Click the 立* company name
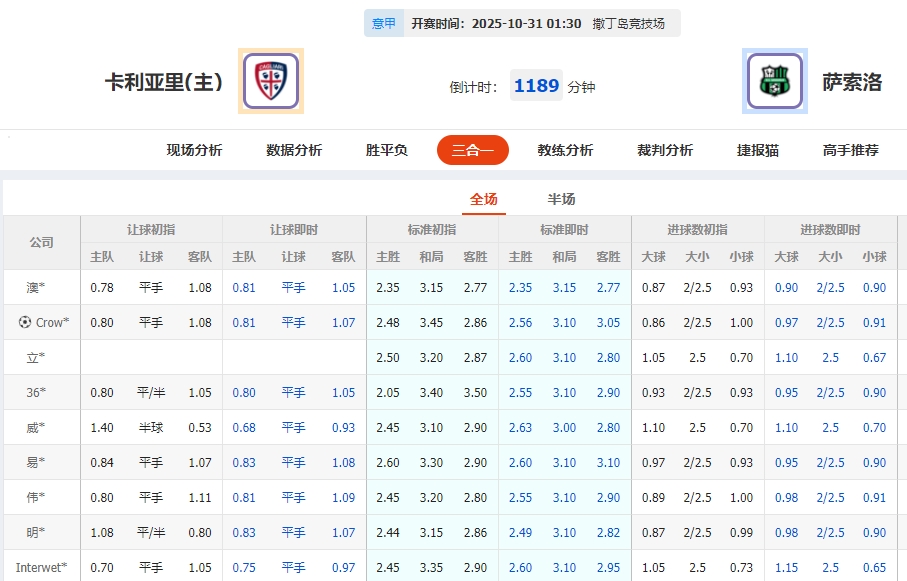Image resolution: width=907 pixels, height=581 pixels. tap(33, 357)
